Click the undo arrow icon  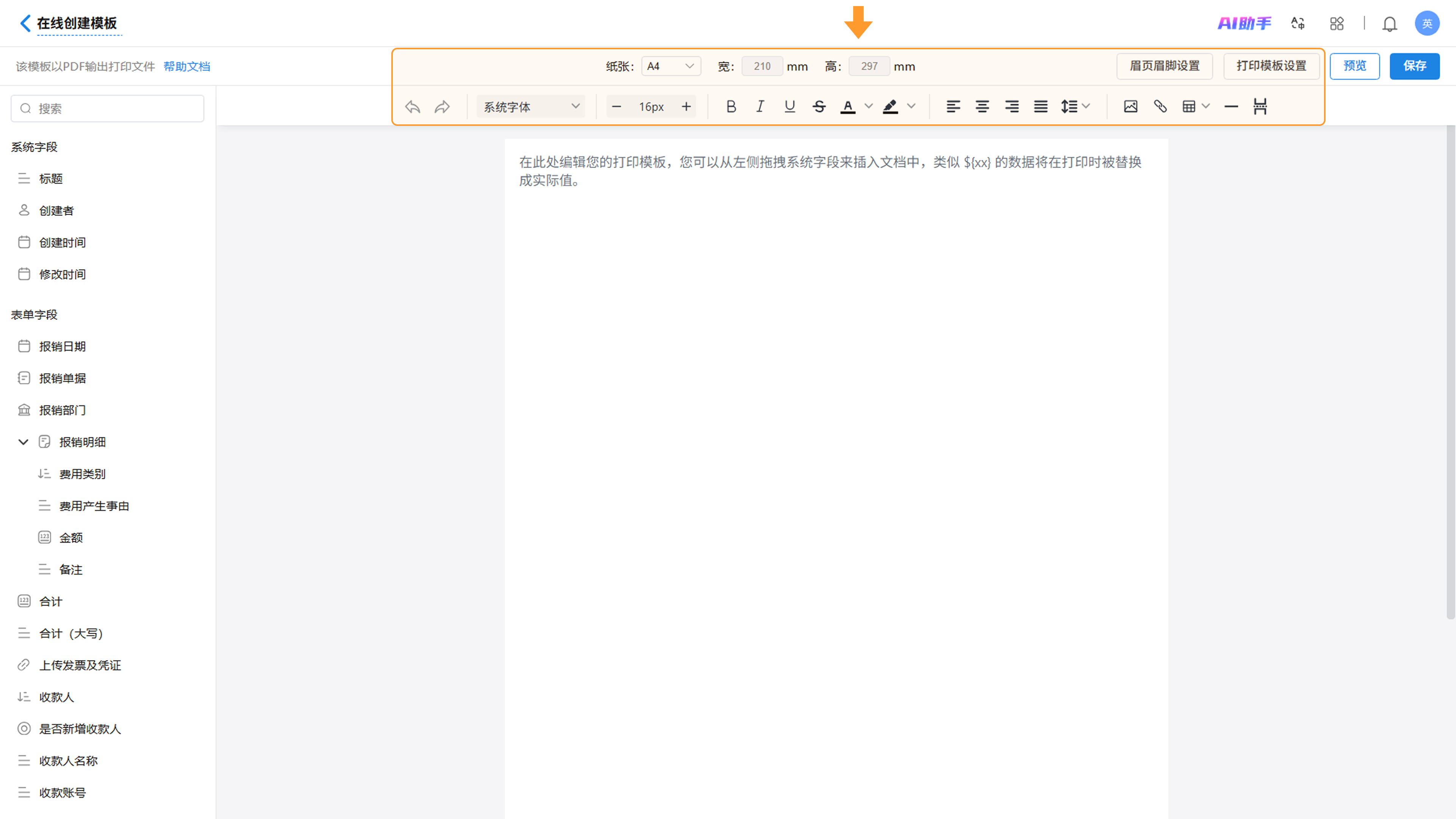coord(413,106)
